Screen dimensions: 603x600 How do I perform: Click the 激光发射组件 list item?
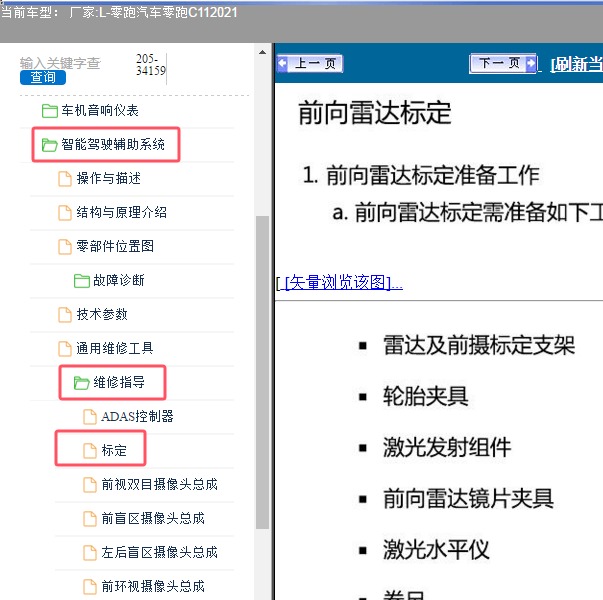click(x=447, y=447)
